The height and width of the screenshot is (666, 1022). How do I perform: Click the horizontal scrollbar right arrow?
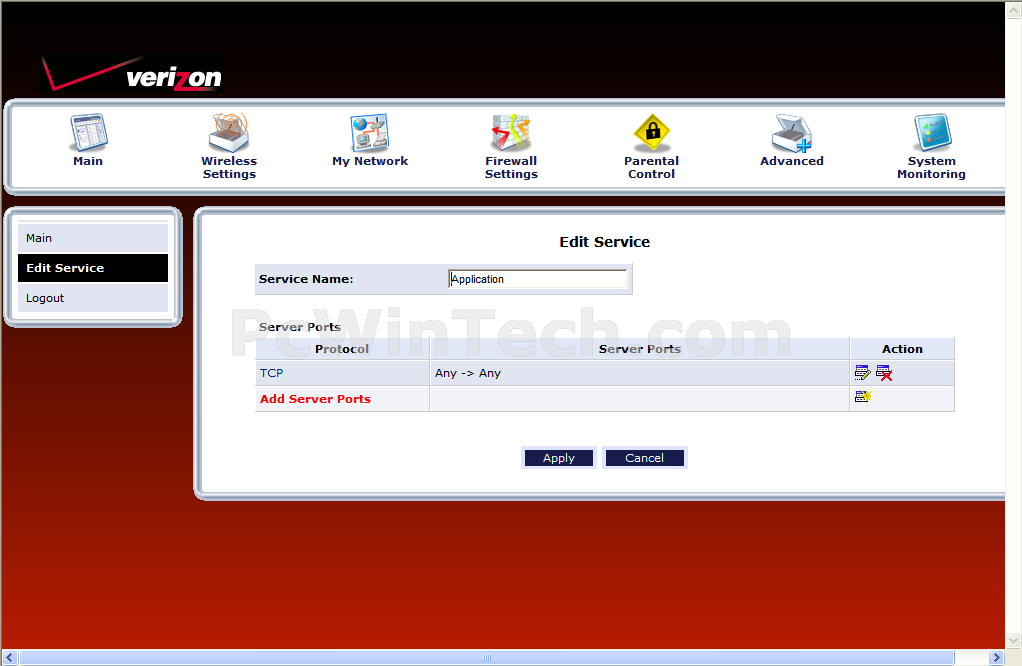(995, 657)
